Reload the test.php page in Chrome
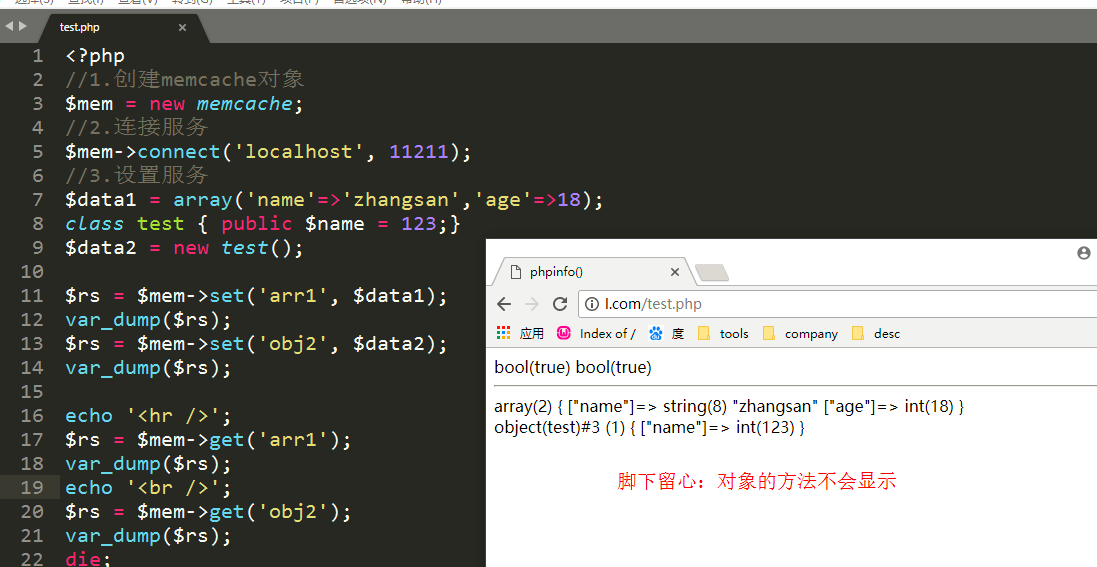Image resolution: width=1097 pixels, height=567 pixels. pyautogui.click(x=560, y=304)
